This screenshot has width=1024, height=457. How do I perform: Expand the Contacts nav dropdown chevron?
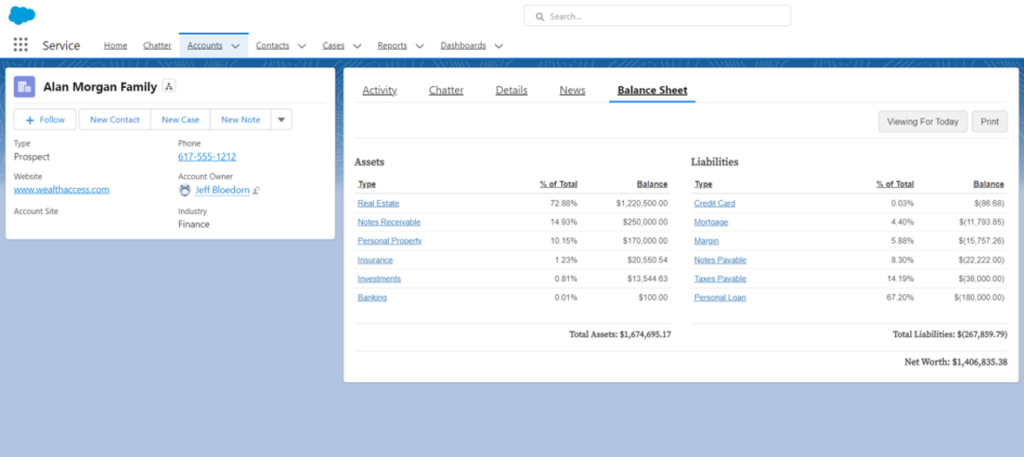tap(302, 46)
